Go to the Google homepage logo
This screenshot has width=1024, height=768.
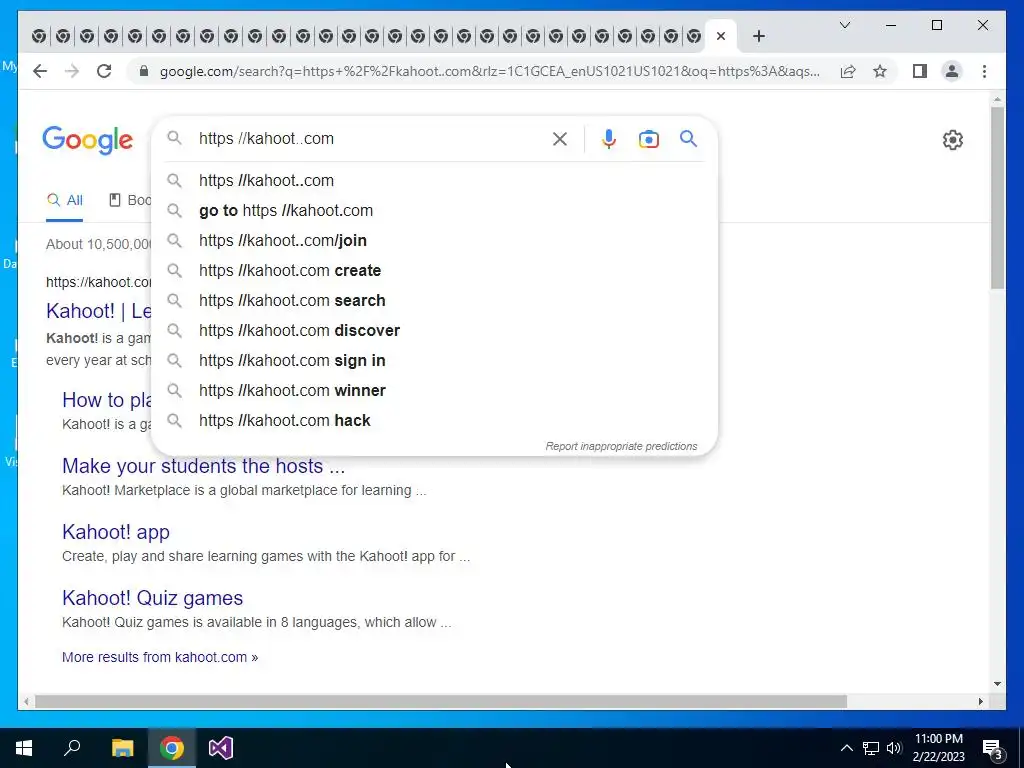coord(88,140)
